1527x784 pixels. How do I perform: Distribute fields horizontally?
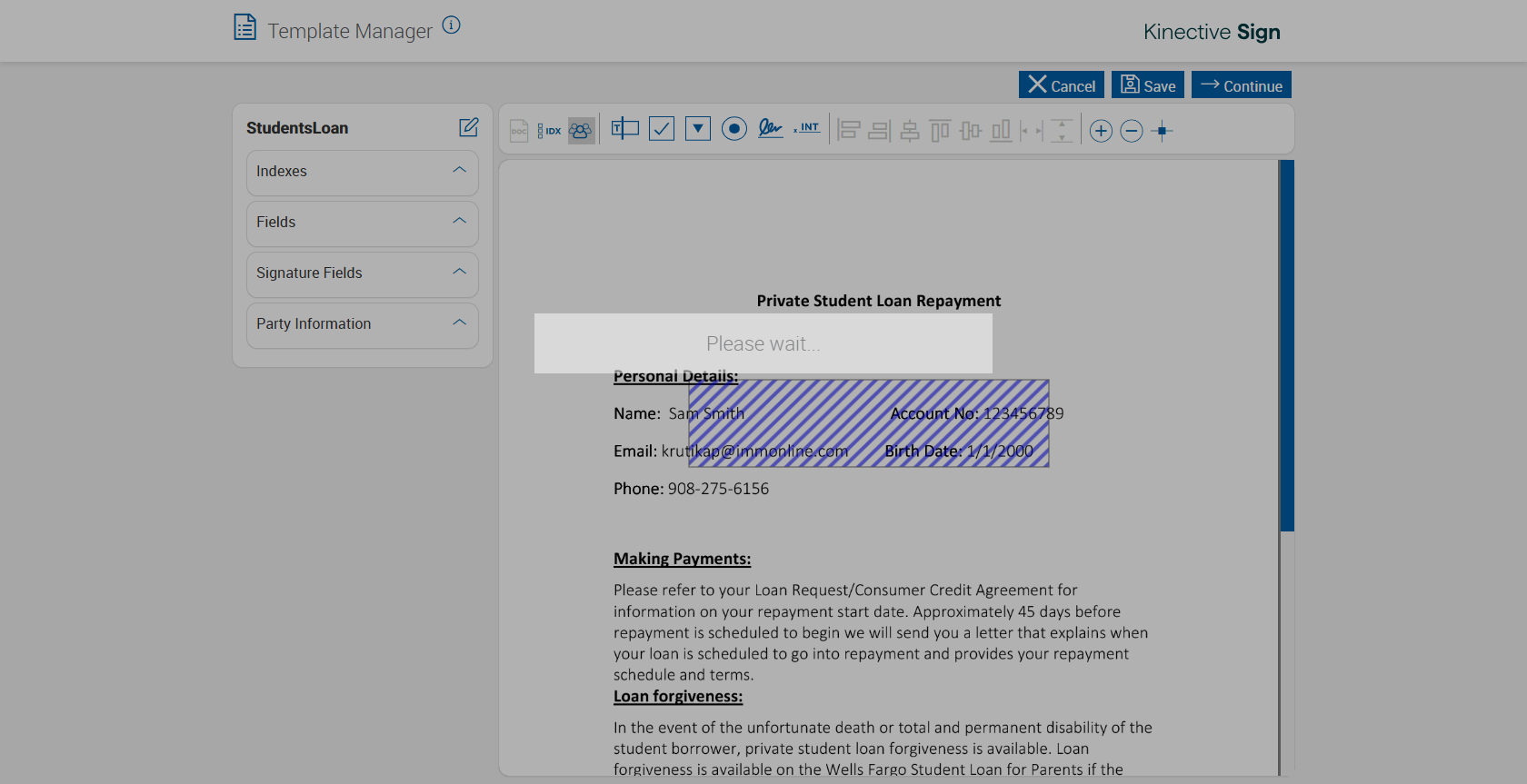coord(1032,131)
